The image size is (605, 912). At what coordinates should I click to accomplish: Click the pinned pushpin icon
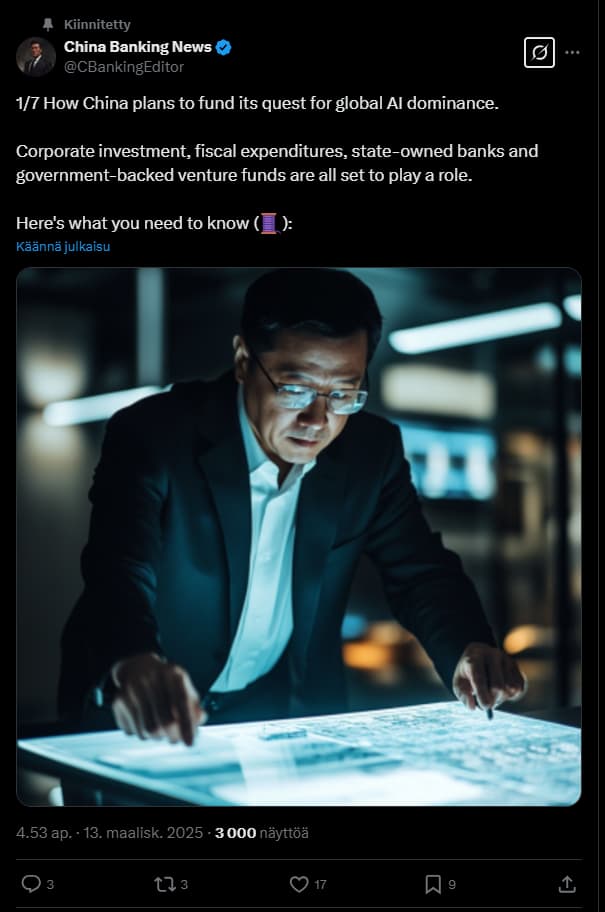(48, 24)
